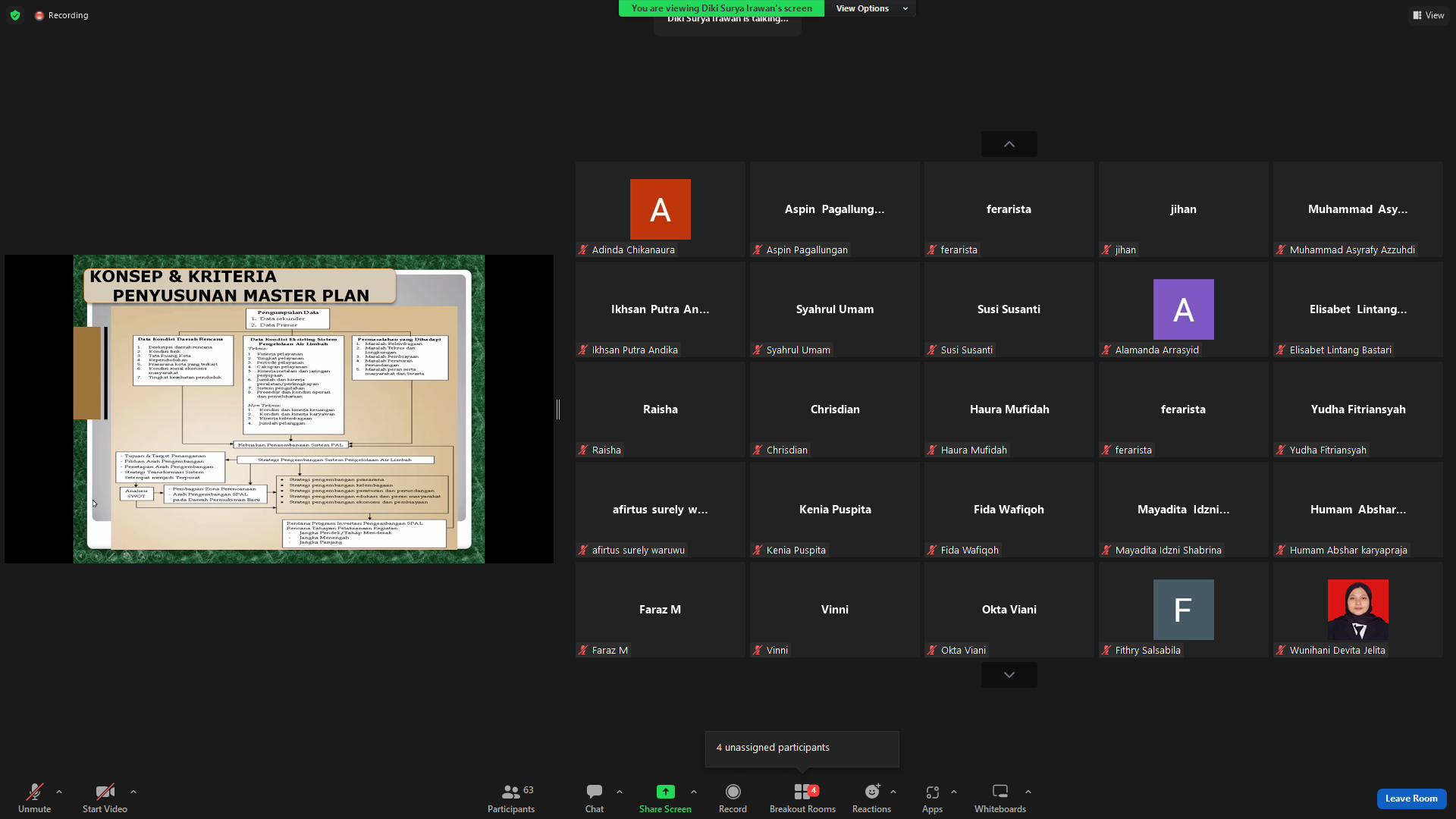
Task: Click the mute icon beside Faraz M
Action: tap(583, 651)
